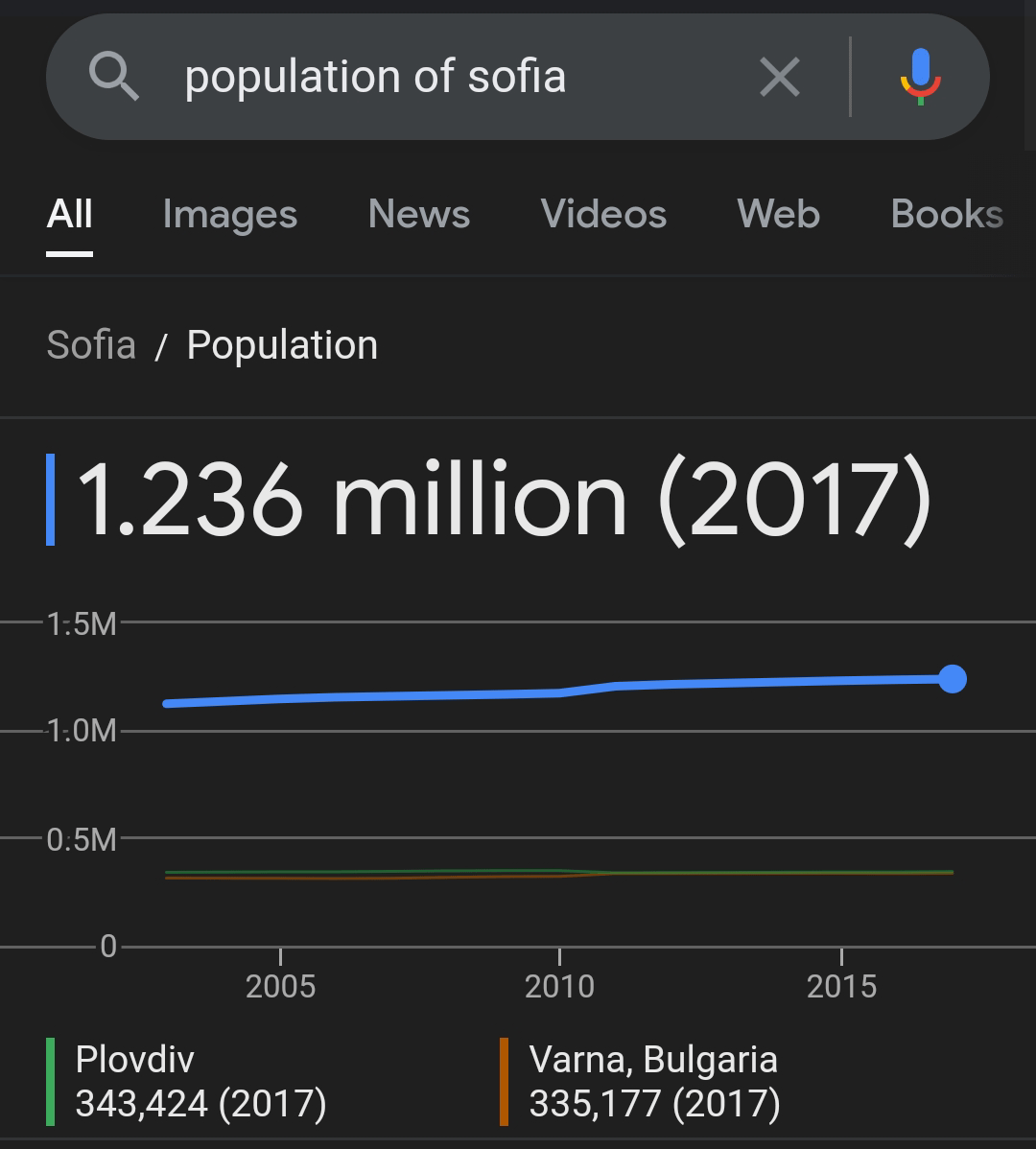Go to the Videos tab
Image resolution: width=1036 pixels, height=1149 pixels.
(603, 214)
